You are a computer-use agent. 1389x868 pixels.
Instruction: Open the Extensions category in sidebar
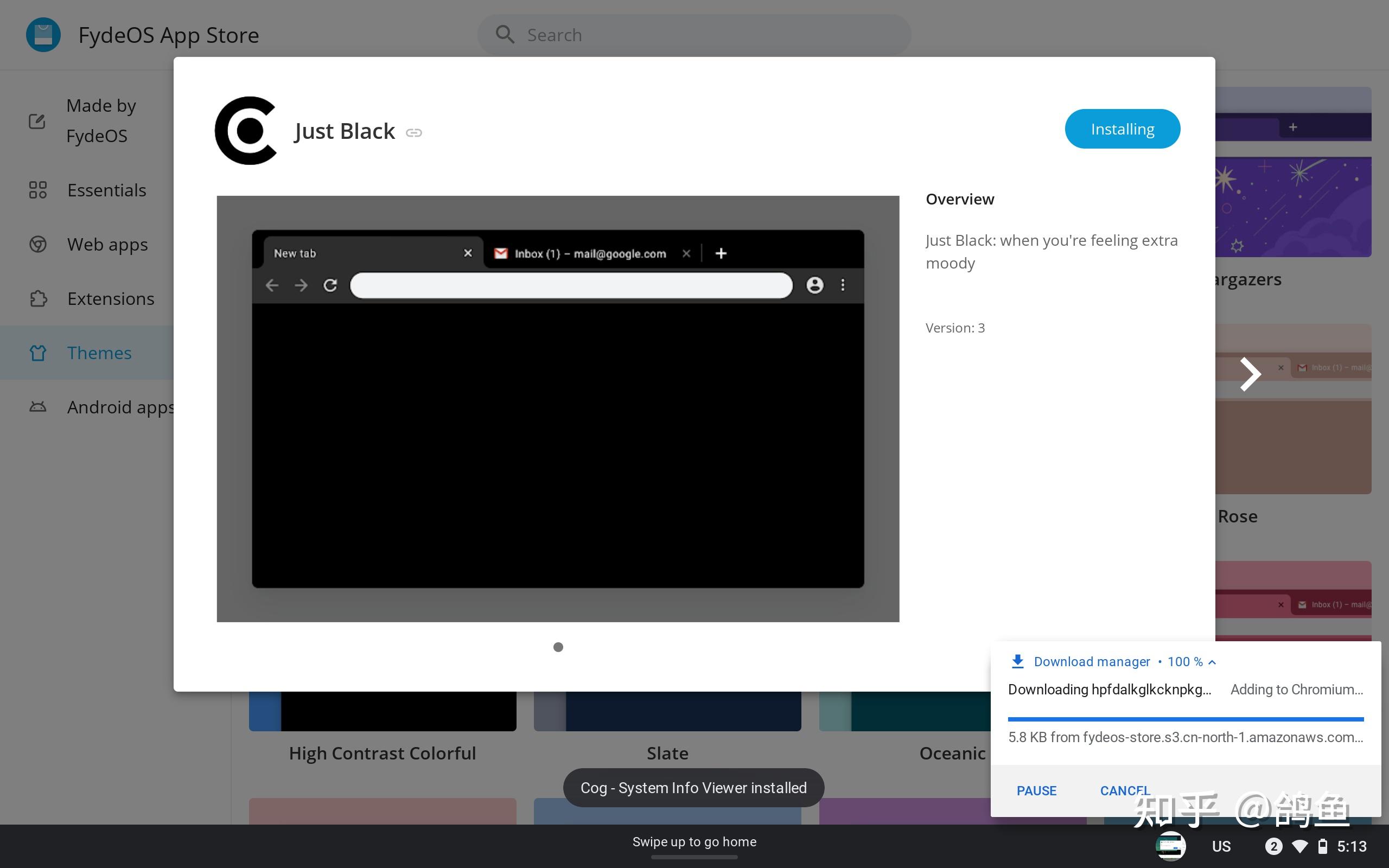tap(110, 298)
